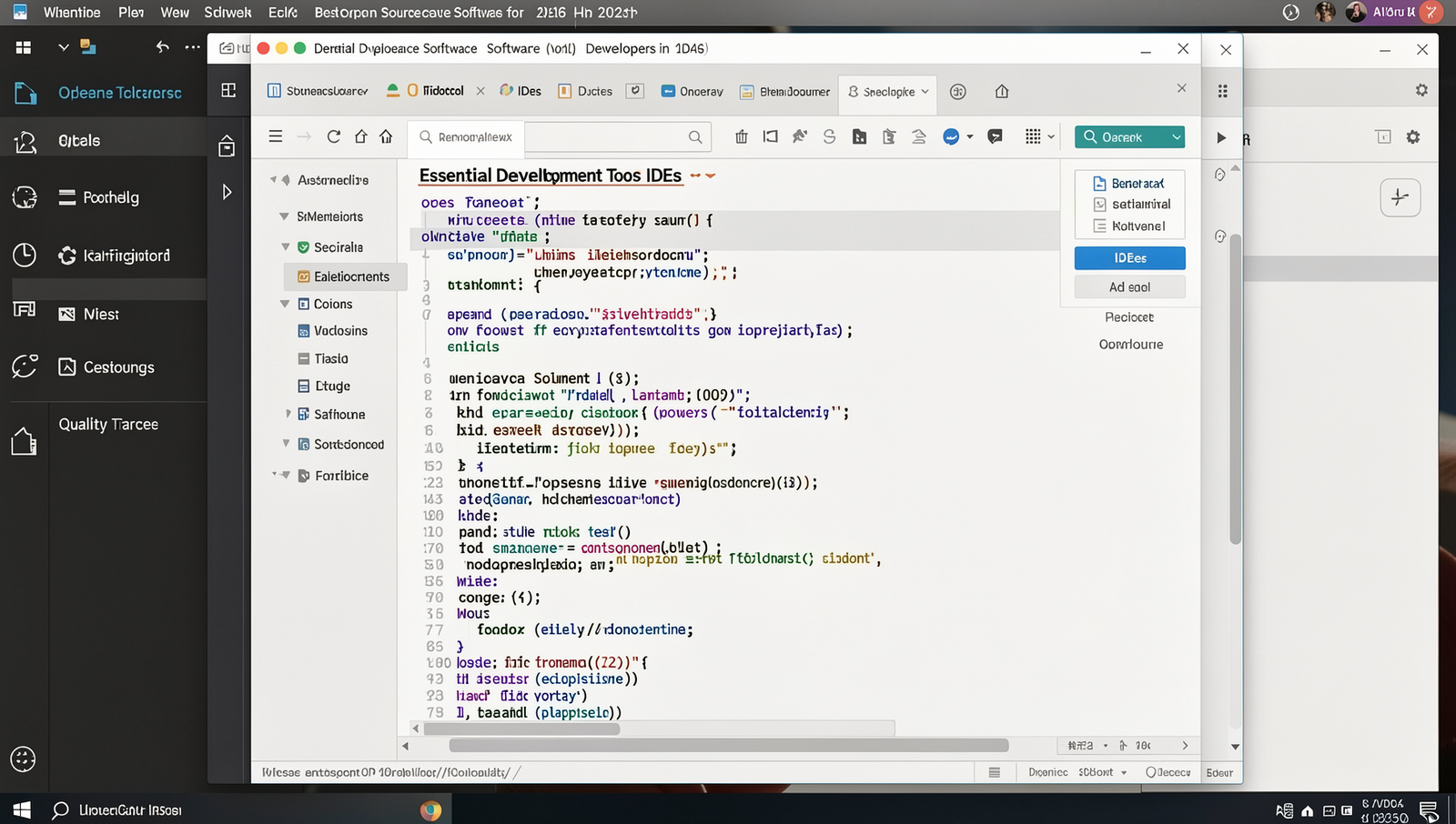The image size is (1456, 824).
Task: Open the Oacenk button's dropdown arrow
Action: (x=1176, y=137)
